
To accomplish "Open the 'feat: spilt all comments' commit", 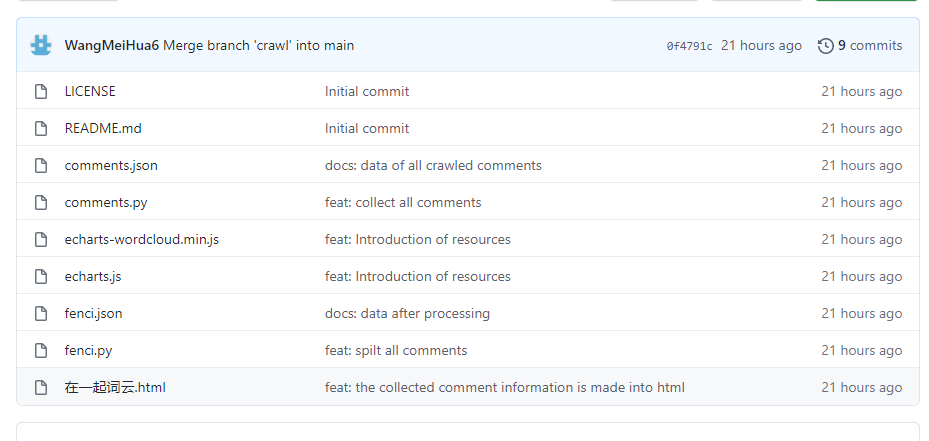I will coord(396,350).
